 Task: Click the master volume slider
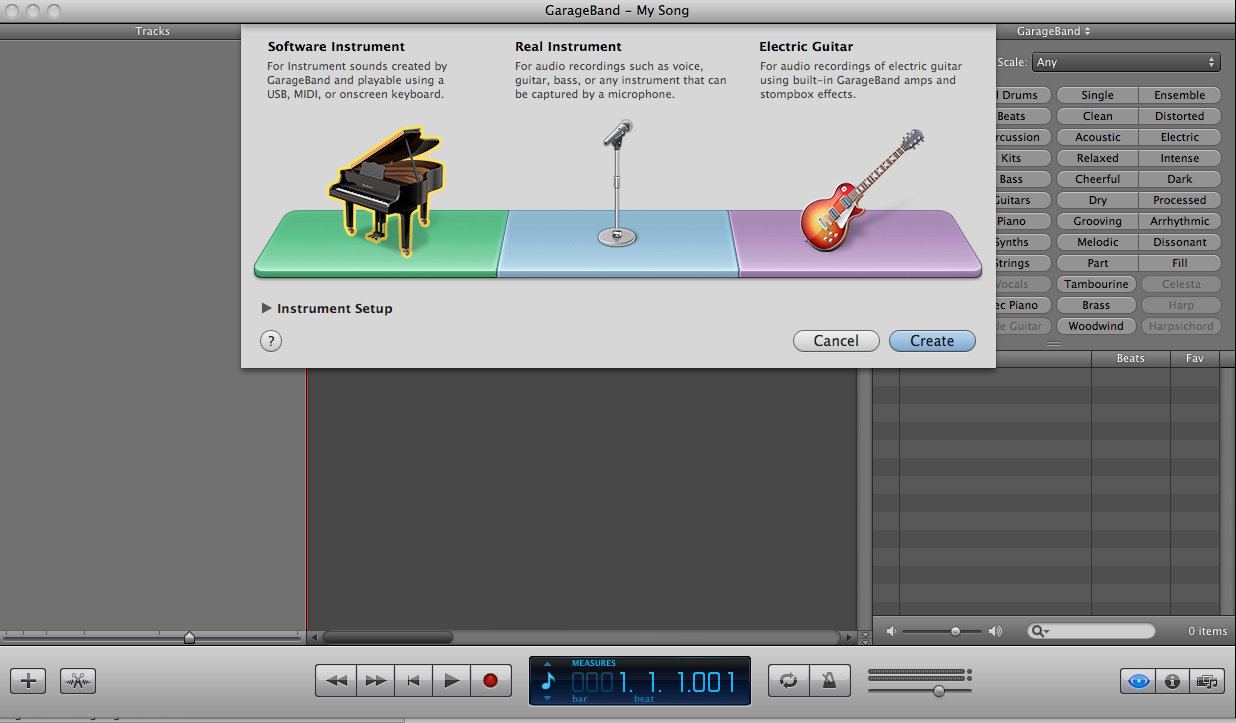pos(919,690)
